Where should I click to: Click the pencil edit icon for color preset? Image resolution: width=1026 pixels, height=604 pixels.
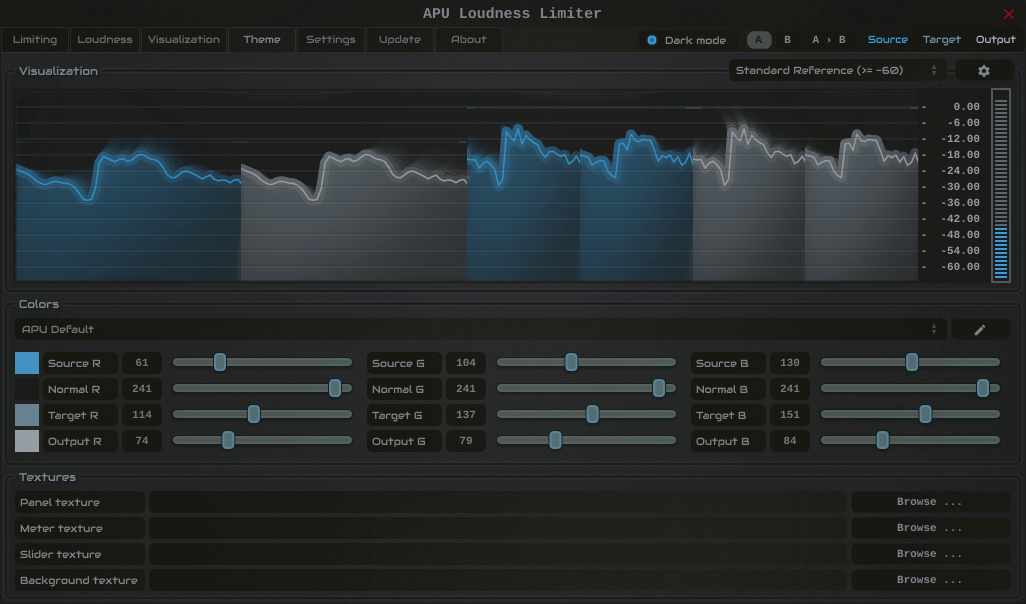click(x=980, y=330)
